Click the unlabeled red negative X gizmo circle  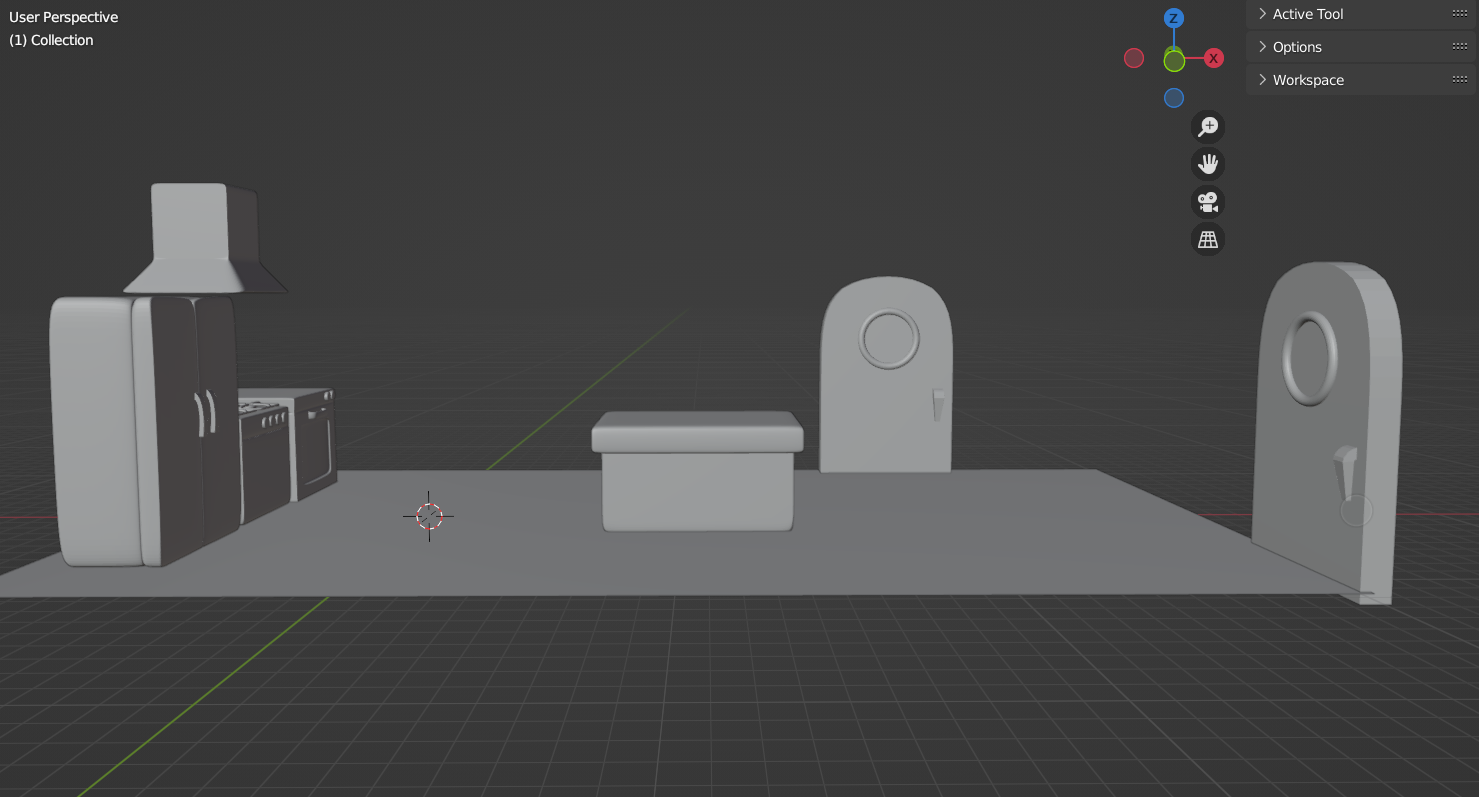(1134, 58)
